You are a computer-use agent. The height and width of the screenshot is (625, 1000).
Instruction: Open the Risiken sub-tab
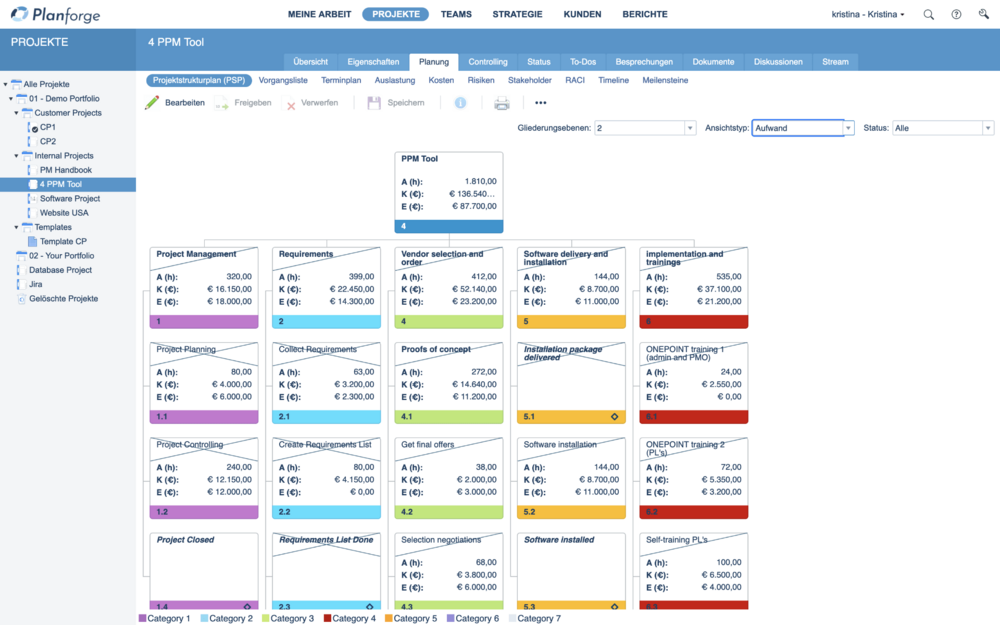tap(481, 80)
